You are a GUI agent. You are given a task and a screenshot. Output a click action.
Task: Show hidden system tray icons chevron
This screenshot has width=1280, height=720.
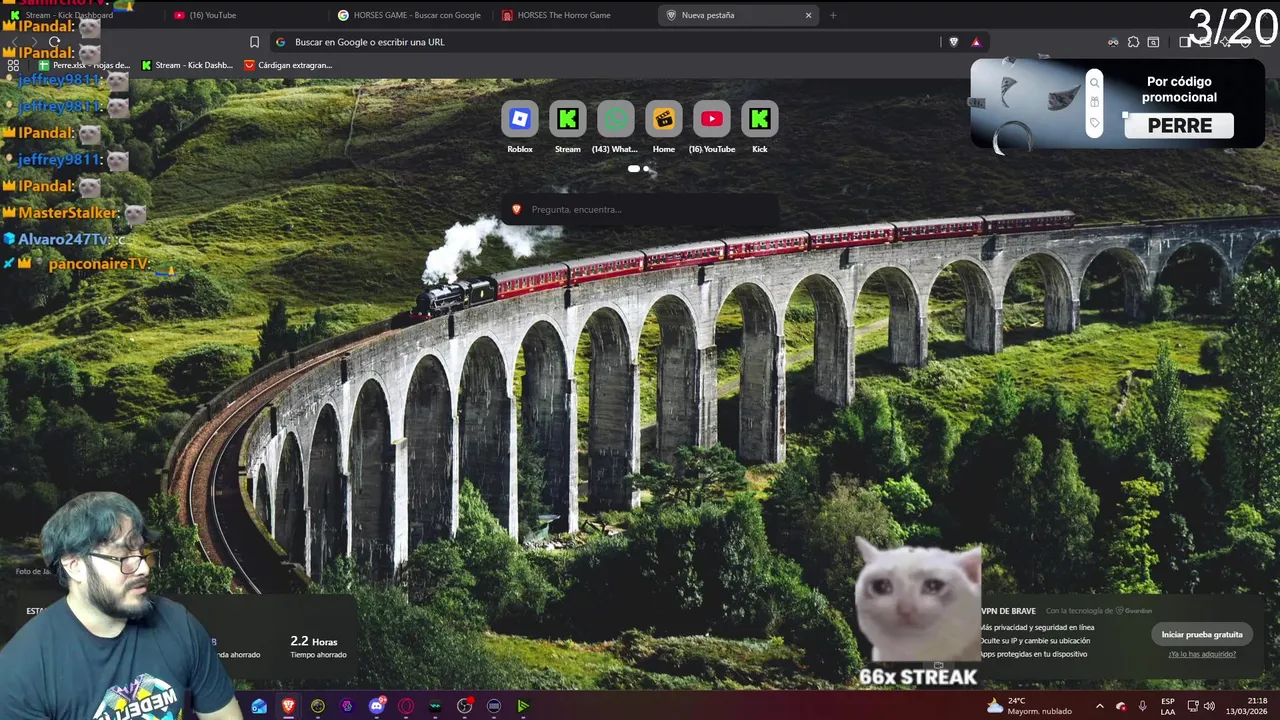(1099, 706)
